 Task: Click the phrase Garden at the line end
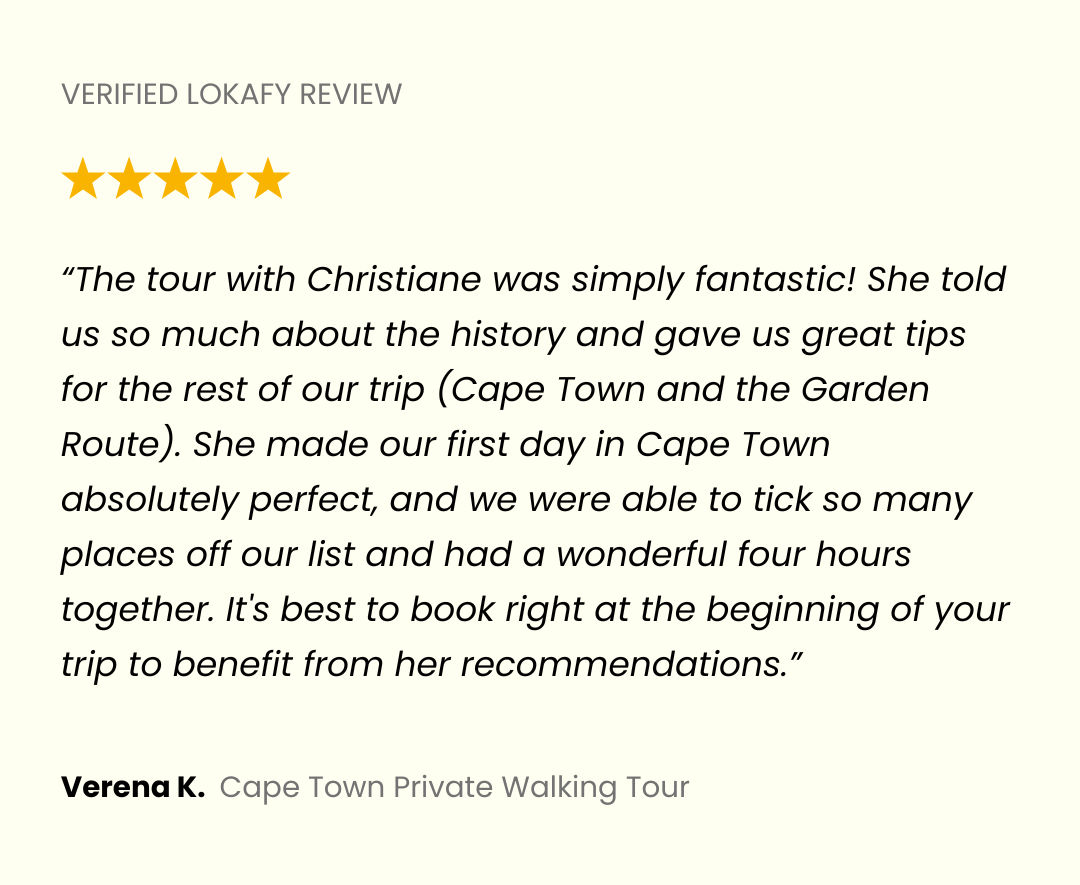865,389
